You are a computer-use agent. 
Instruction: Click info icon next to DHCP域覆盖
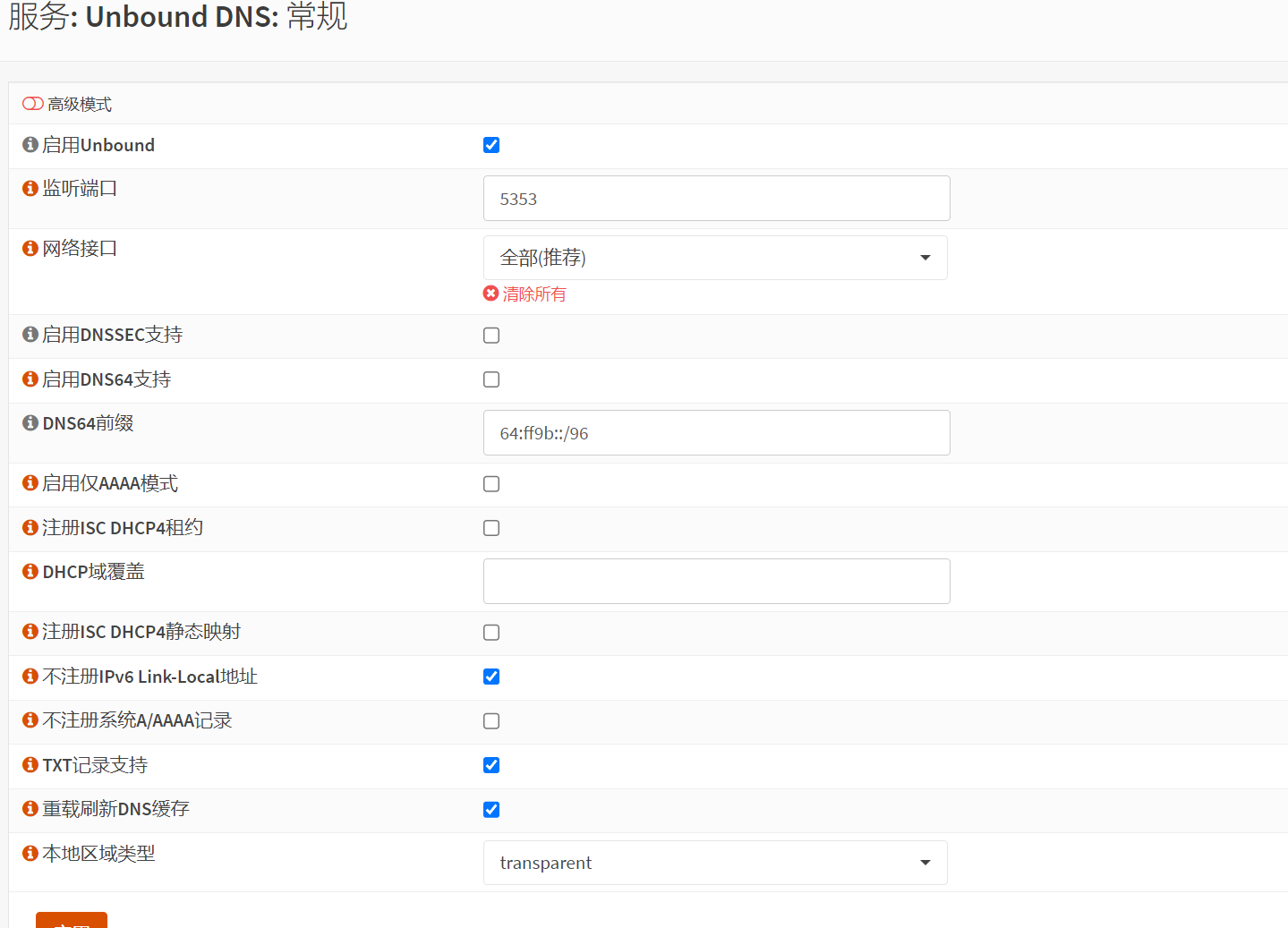30,572
